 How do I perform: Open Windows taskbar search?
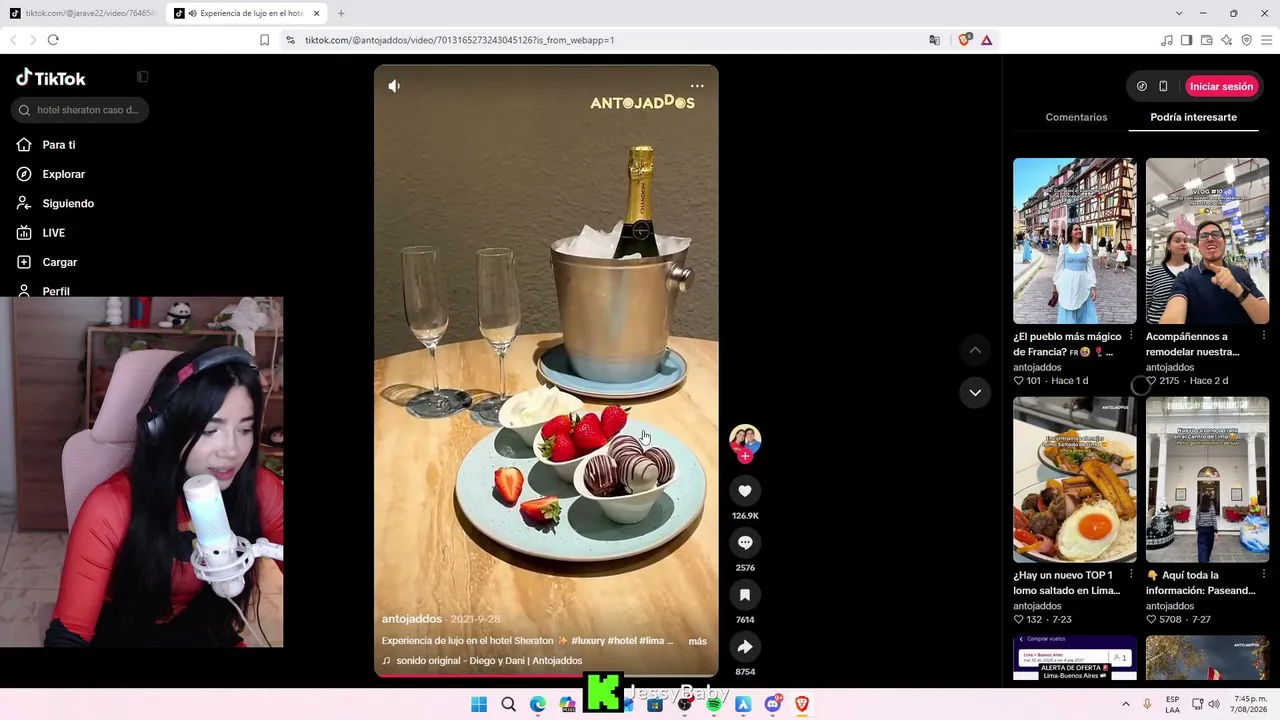tap(508, 704)
